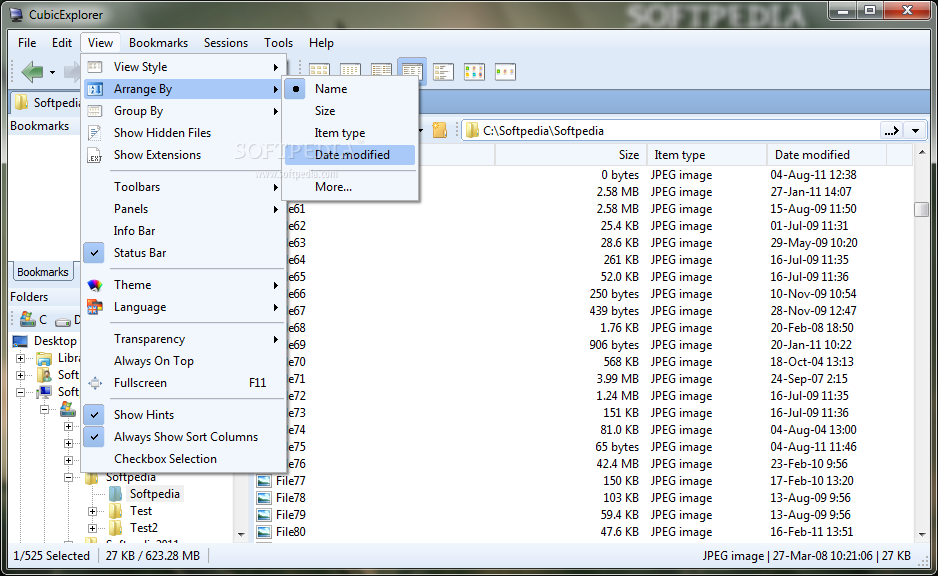Viewport: 938px width, 576px height.
Task: Collapse the system drive tree node
Action: (44, 410)
